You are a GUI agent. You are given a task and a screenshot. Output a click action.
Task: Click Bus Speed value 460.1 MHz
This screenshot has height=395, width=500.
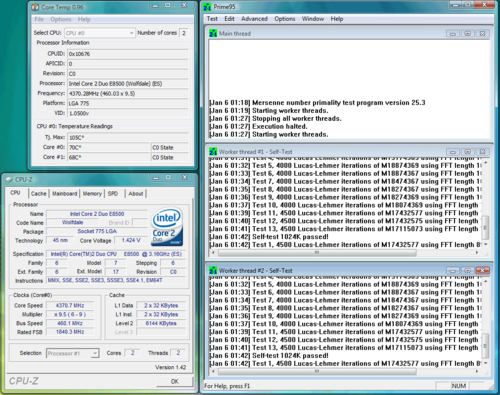(x=70, y=323)
